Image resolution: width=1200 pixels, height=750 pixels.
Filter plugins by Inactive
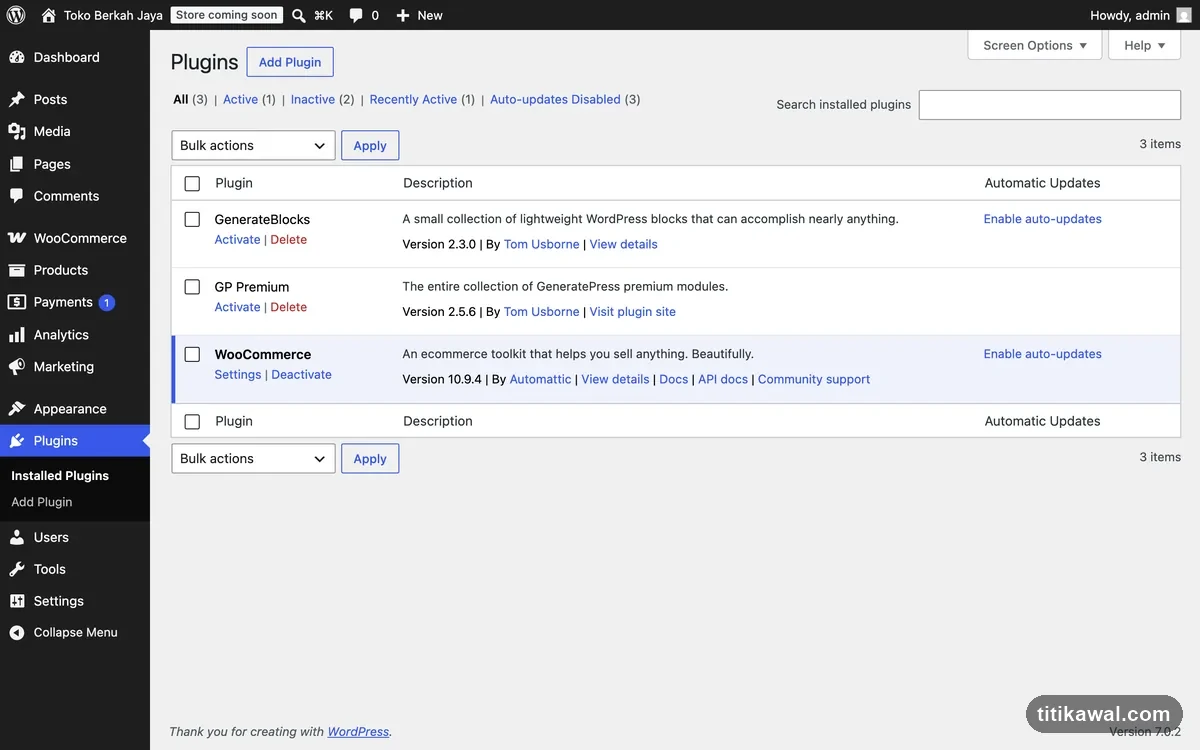313,99
